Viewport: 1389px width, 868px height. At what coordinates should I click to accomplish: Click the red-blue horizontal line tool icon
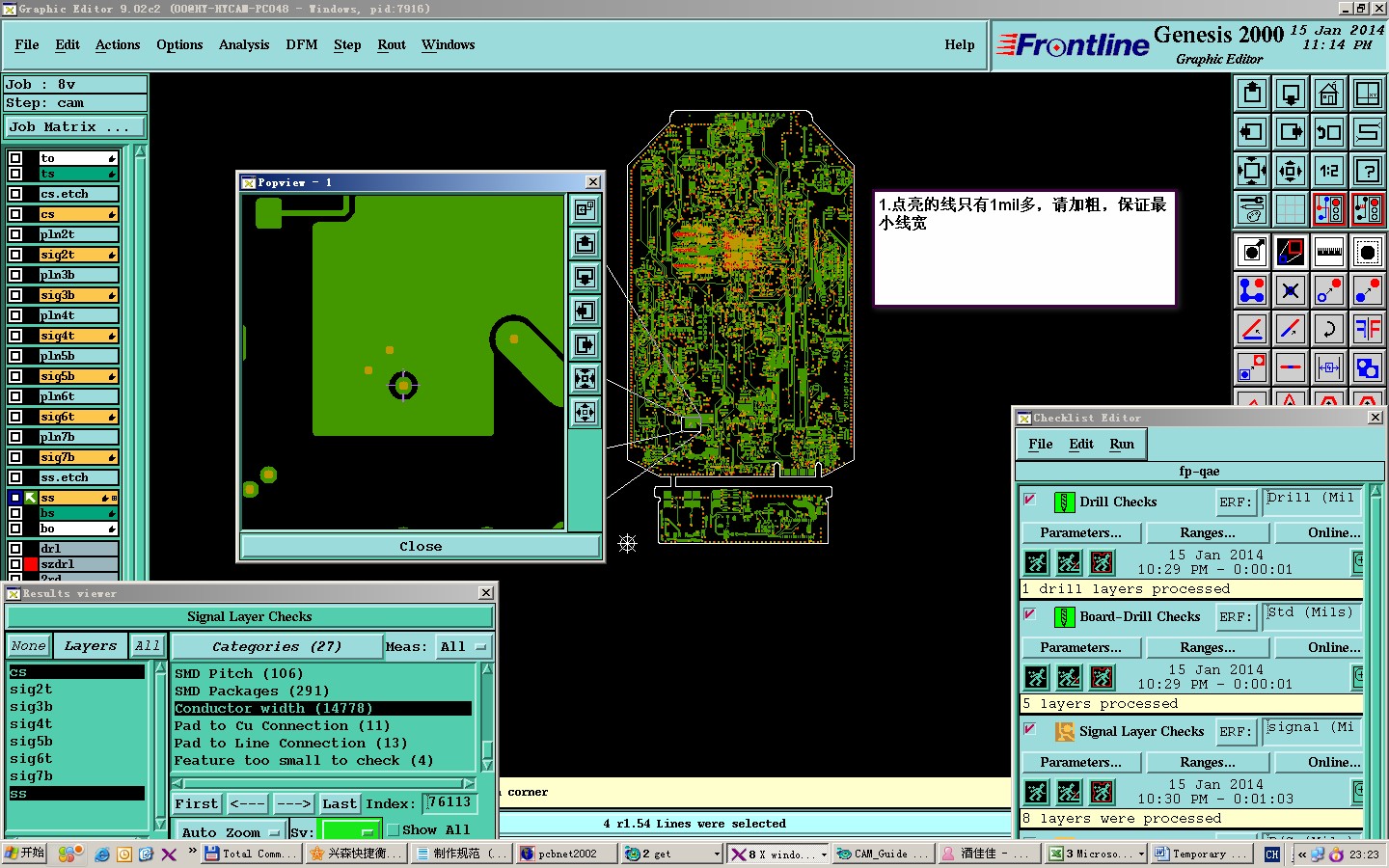click(x=1291, y=367)
